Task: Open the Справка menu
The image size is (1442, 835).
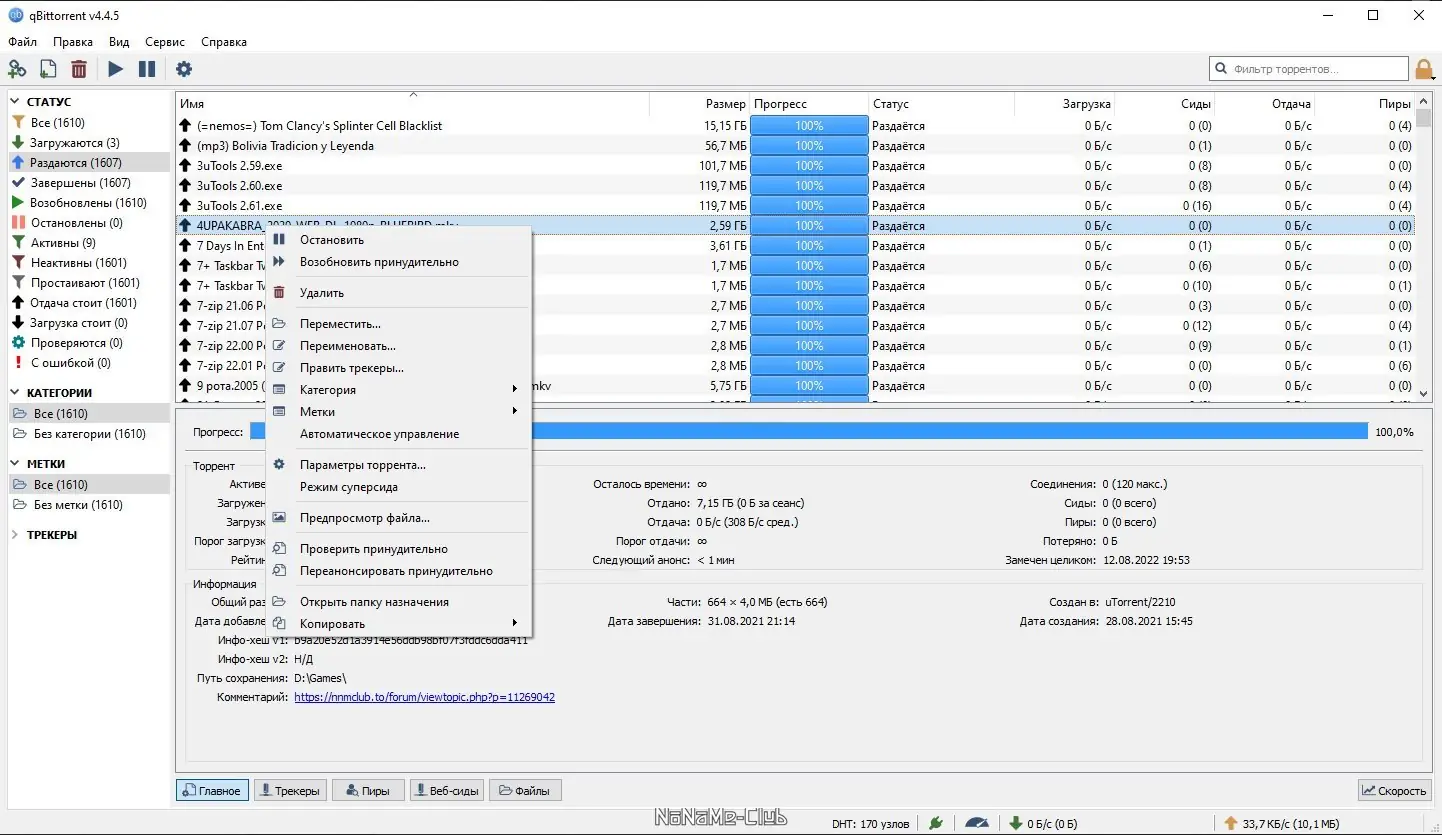Action: pyautogui.click(x=224, y=42)
